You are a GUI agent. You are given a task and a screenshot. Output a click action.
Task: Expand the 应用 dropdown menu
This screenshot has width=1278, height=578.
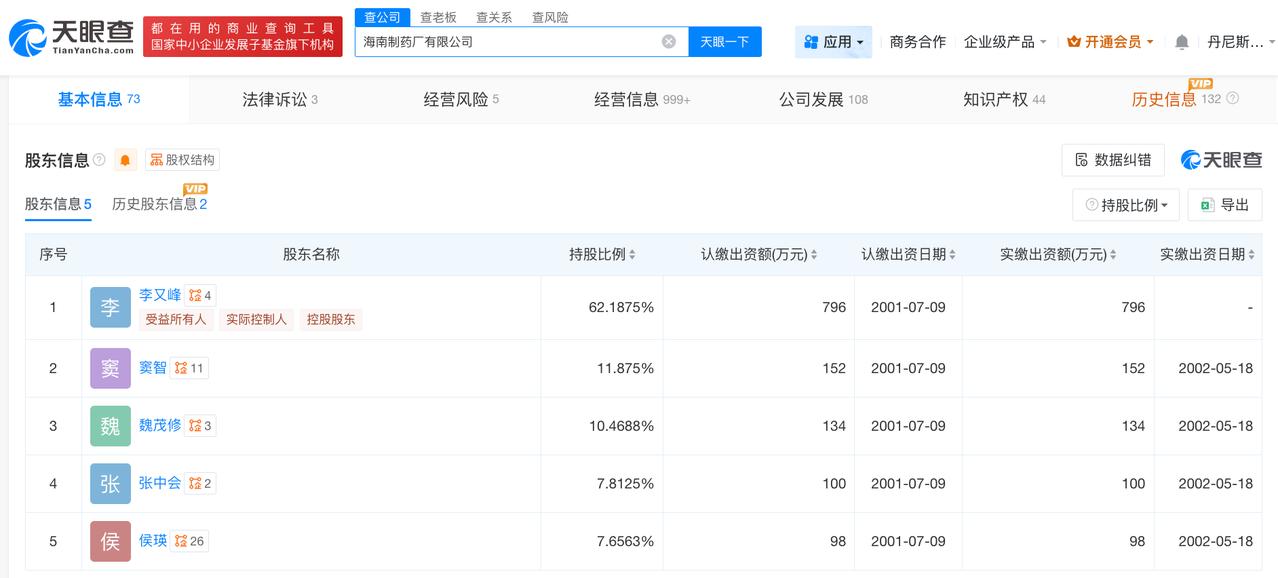[834, 42]
